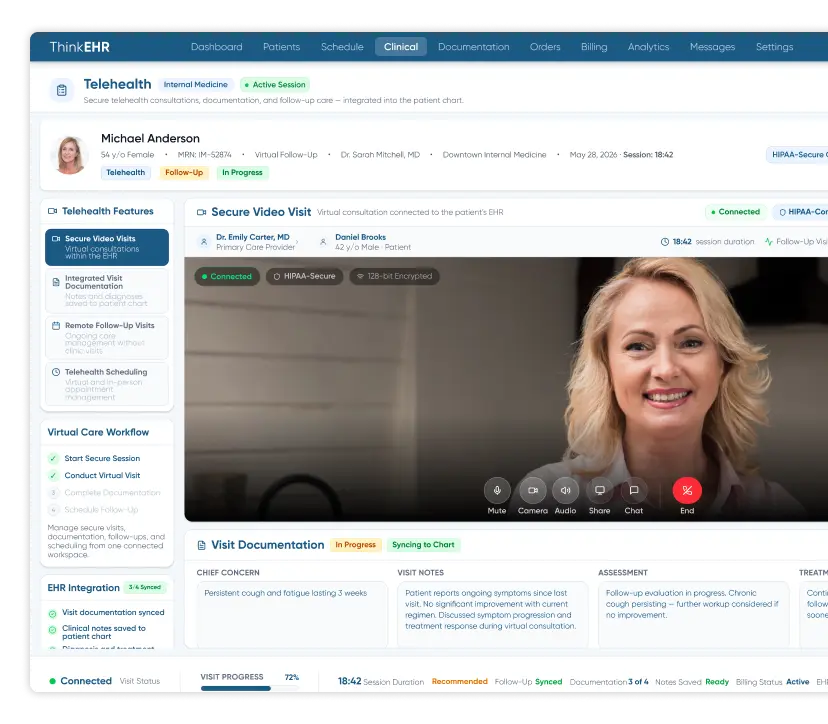Image resolution: width=828 pixels, height=724 pixels.
Task: Click Dr. Sarah Mitchell, MD text
Action: 380,155
